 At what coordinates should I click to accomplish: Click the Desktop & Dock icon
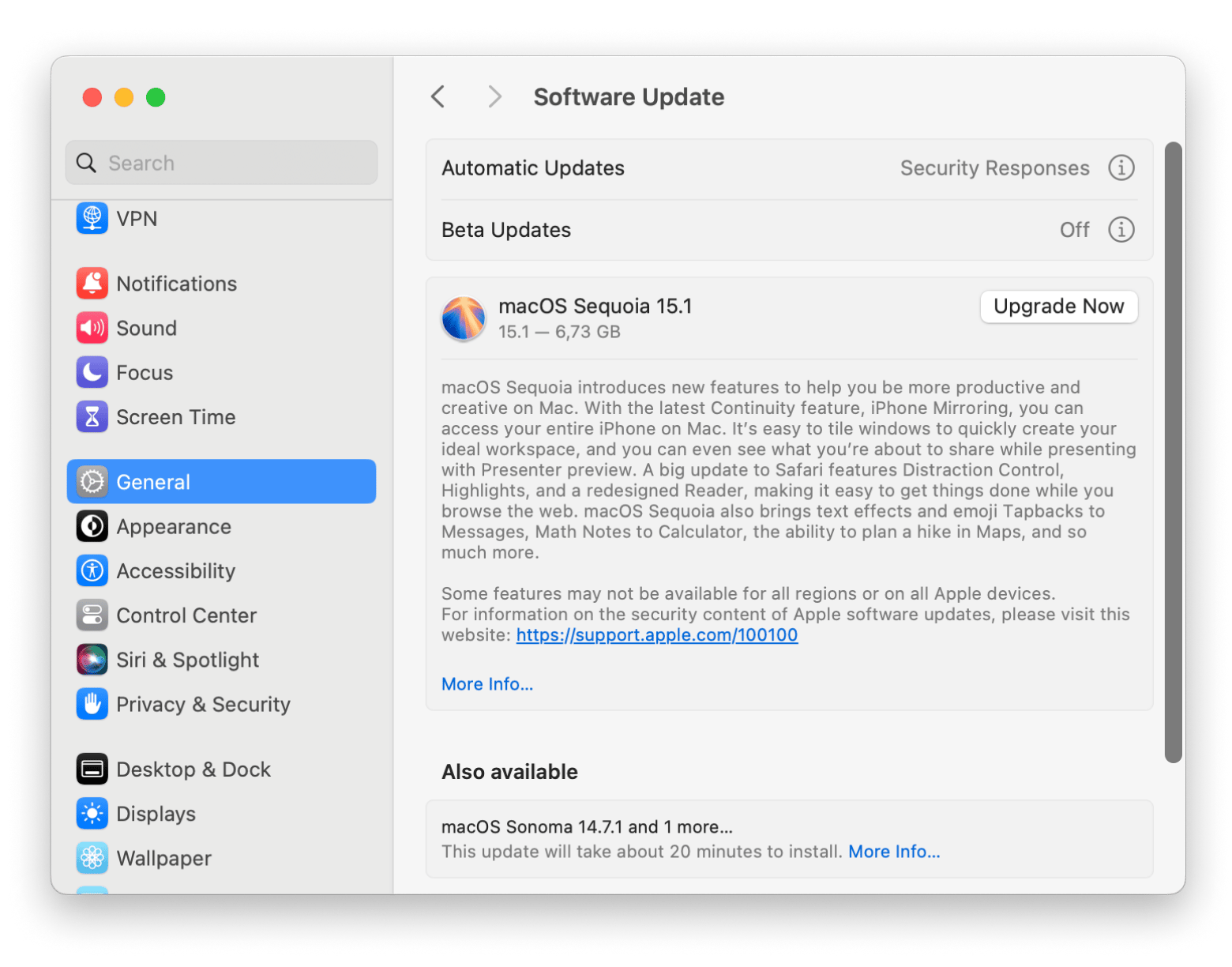pos(92,769)
